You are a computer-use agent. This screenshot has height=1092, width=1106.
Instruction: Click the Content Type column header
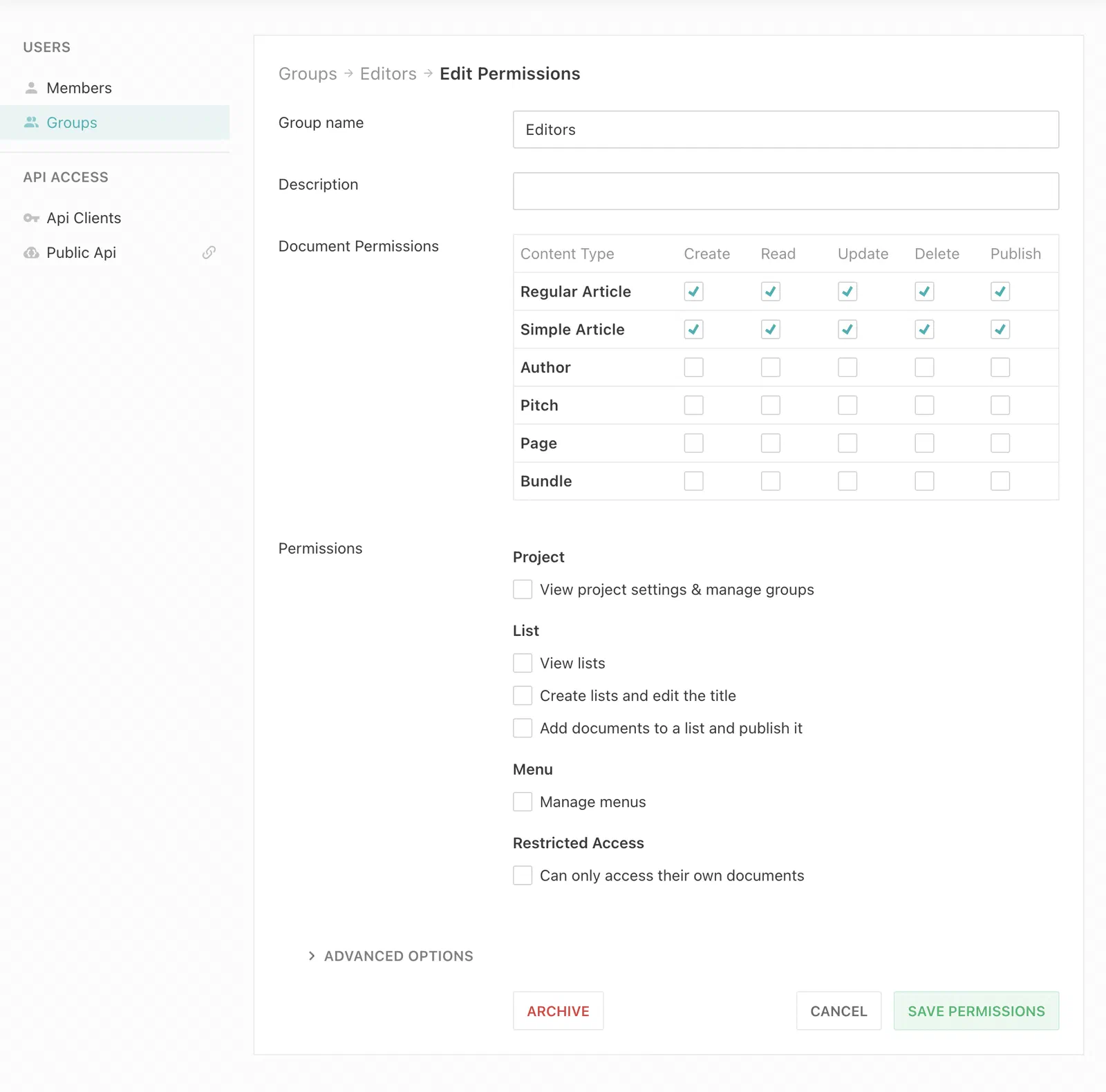point(568,254)
